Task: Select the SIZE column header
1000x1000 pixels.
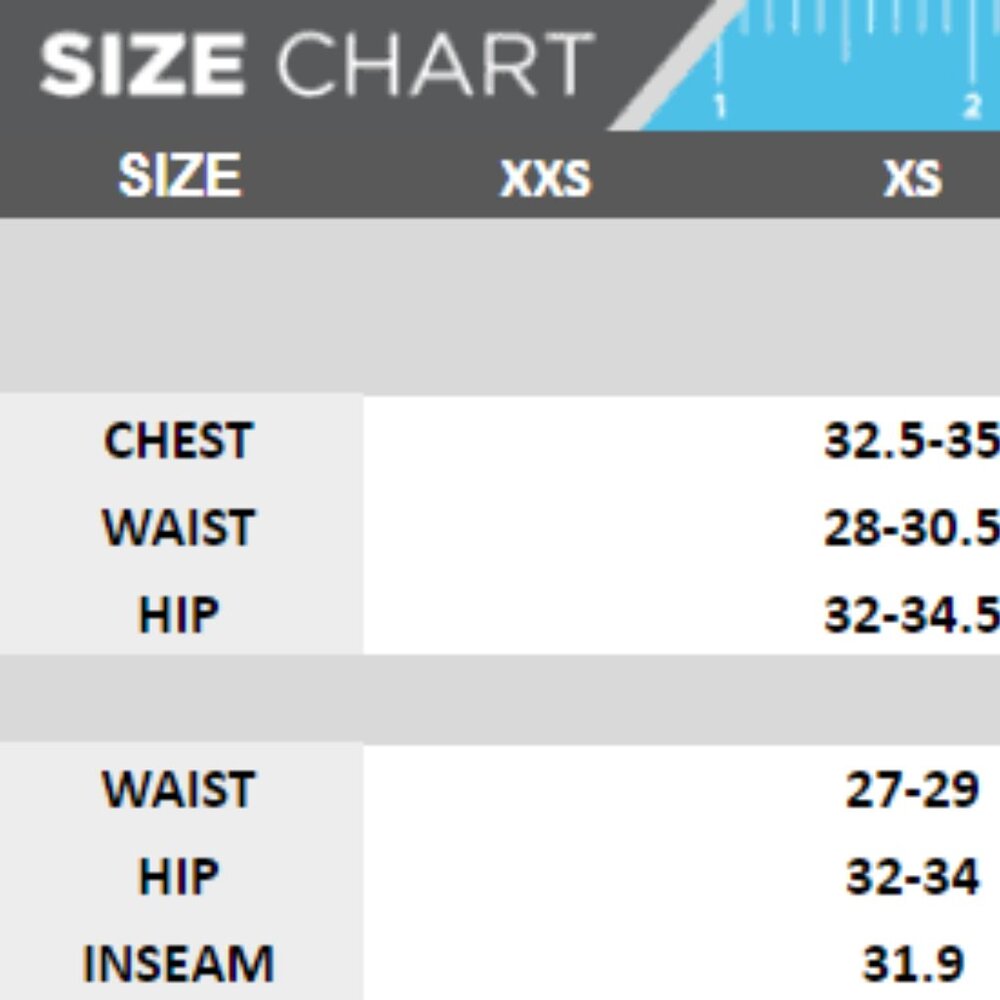Action: point(180,177)
